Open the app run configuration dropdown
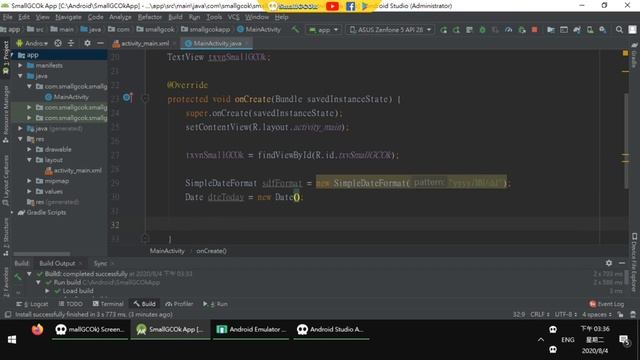 click(324, 30)
